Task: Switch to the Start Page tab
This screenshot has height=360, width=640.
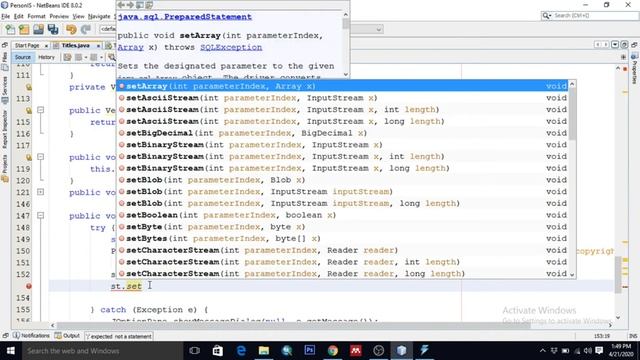Action: (x=27, y=45)
